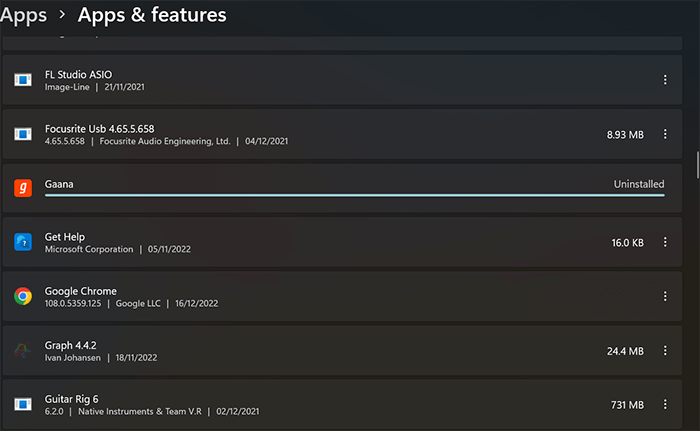Open more options for FL Studio ASIO
Image resolution: width=700 pixels, height=431 pixels.
[665, 80]
